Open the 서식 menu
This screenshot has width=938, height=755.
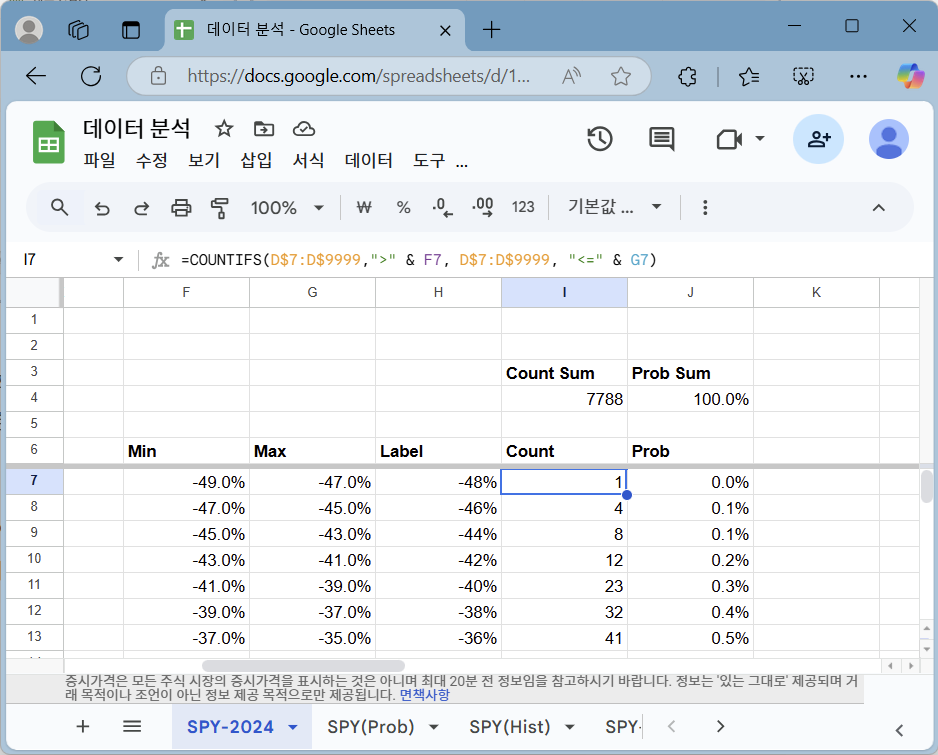(308, 160)
